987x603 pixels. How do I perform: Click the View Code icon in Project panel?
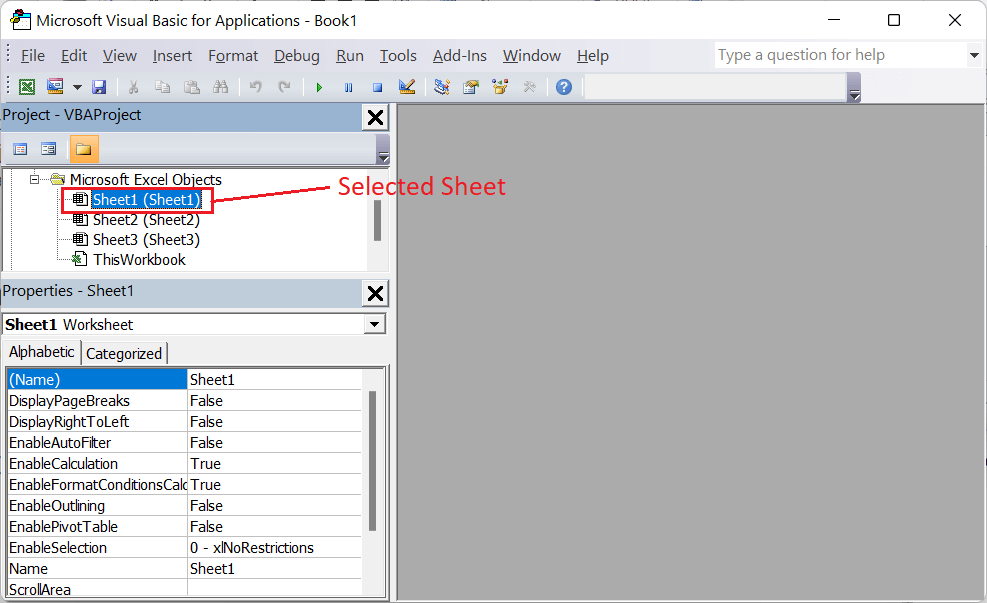pyautogui.click(x=20, y=149)
